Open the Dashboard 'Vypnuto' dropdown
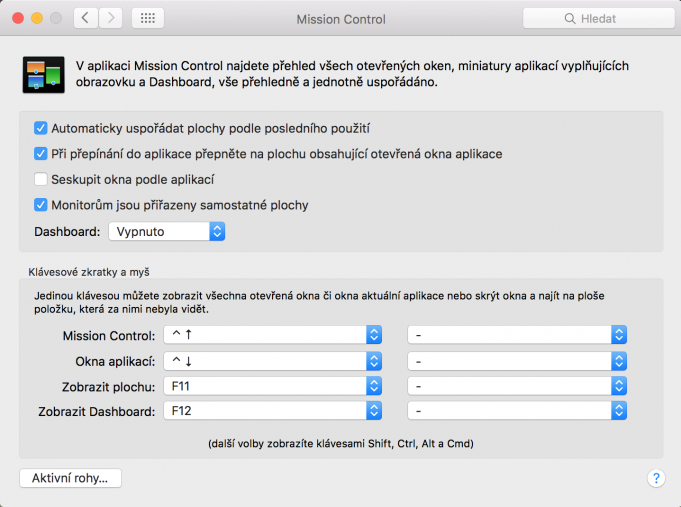 pyautogui.click(x=166, y=231)
